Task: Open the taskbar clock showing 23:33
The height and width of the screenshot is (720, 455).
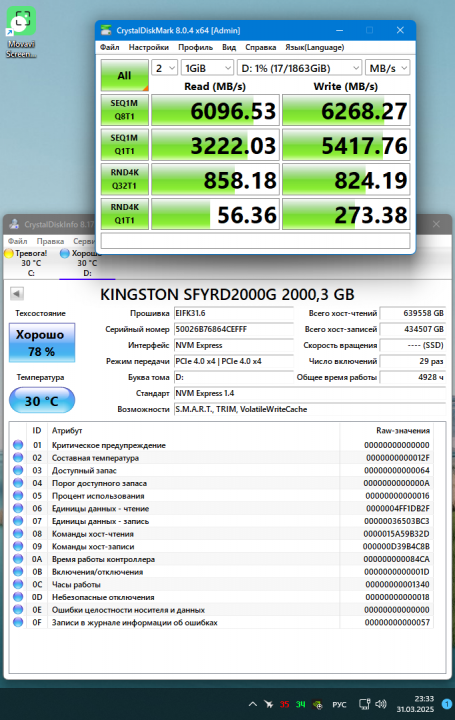Action: click(x=415, y=704)
